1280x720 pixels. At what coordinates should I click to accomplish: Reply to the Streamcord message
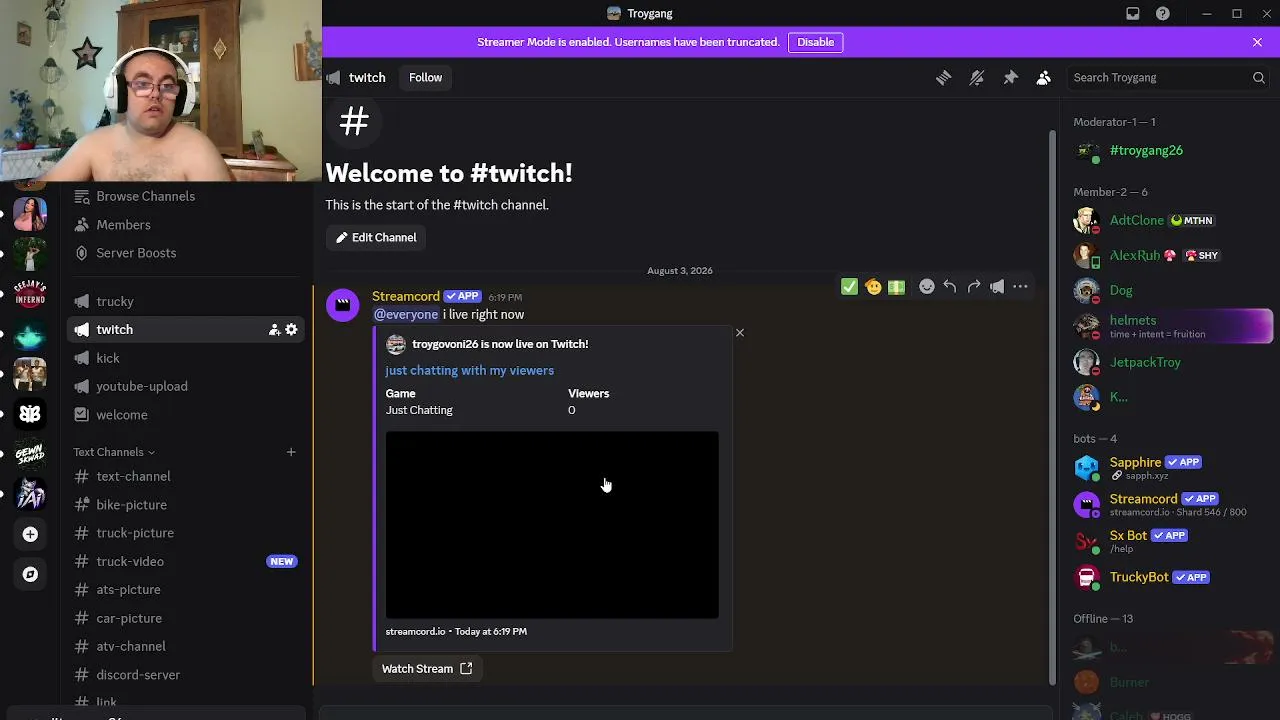950,287
